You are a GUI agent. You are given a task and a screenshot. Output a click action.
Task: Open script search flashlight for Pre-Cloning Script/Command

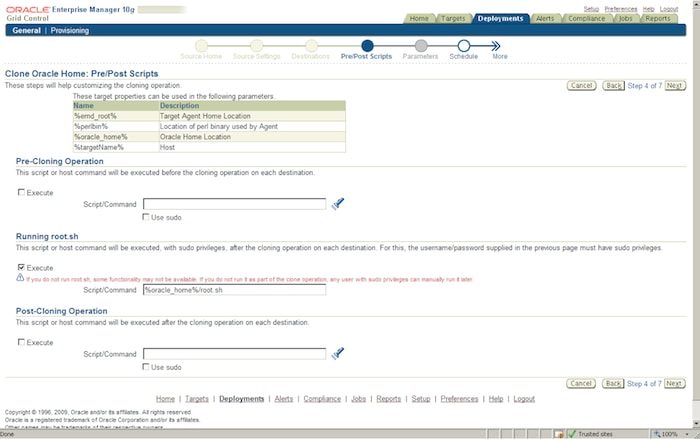coord(338,204)
